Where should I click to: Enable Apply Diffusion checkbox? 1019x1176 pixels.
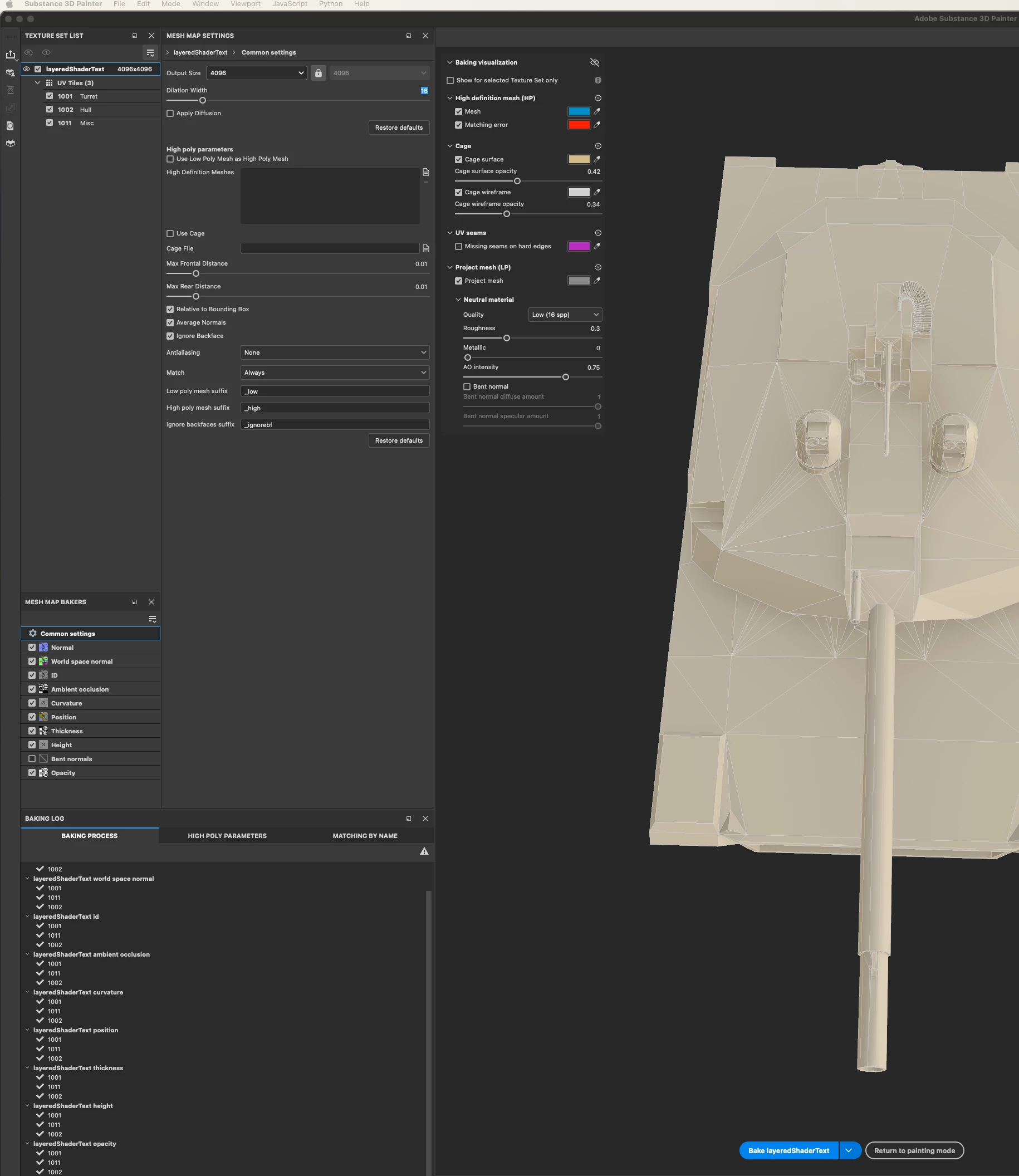pyautogui.click(x=170, y=113)
